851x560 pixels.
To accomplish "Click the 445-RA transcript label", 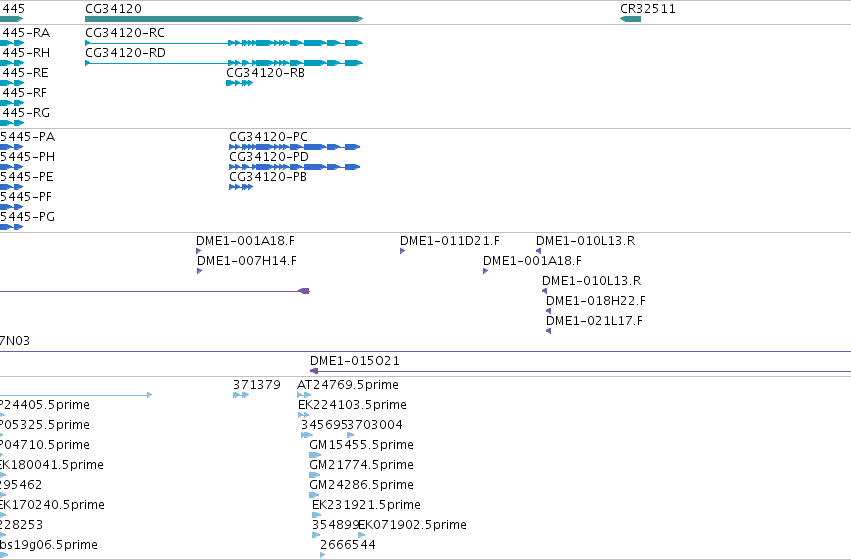I will pos(26,33).
